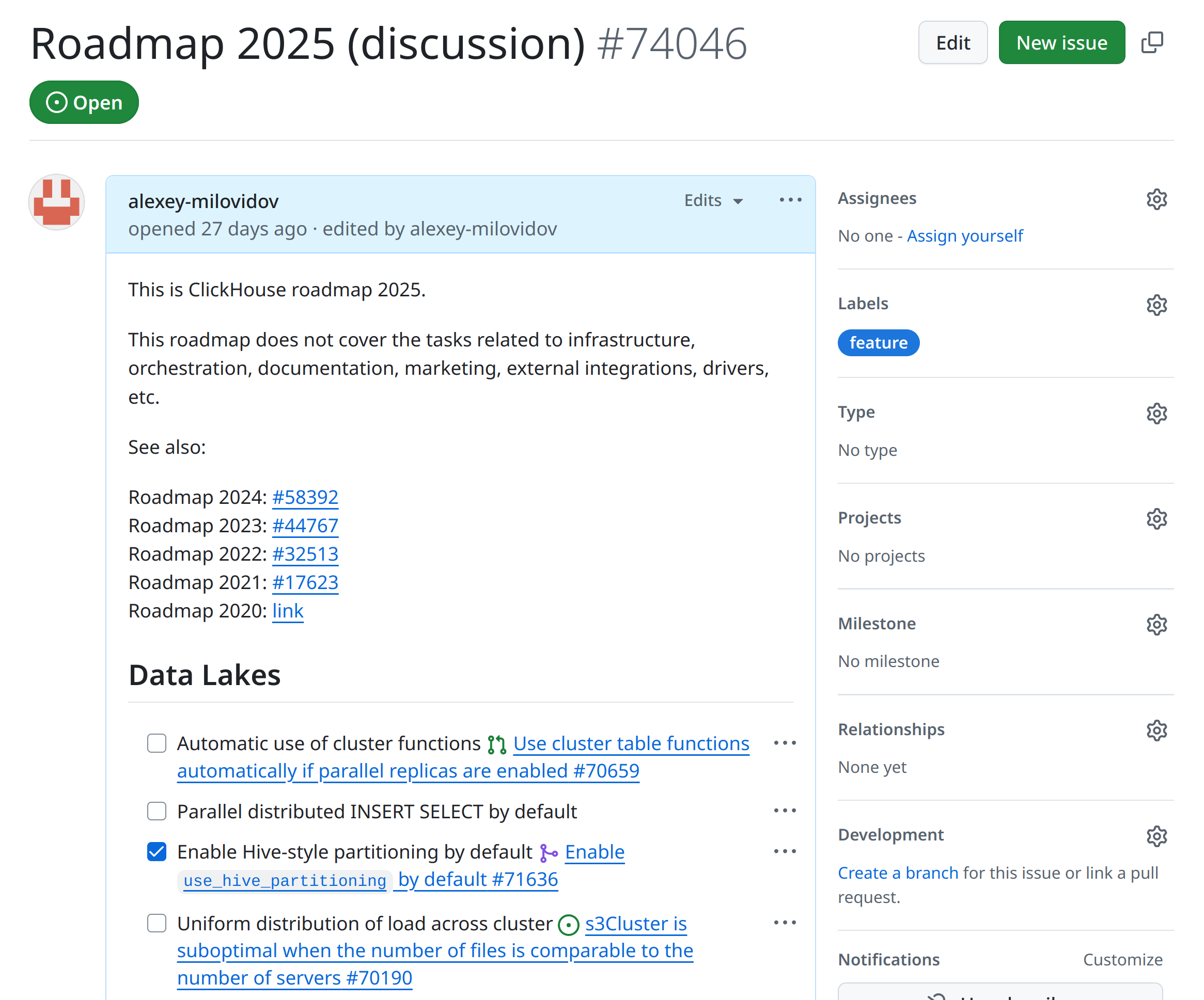Expand the Edits history dropdown
This screenshot has height=1000, width=1204.
coord(714,201)
